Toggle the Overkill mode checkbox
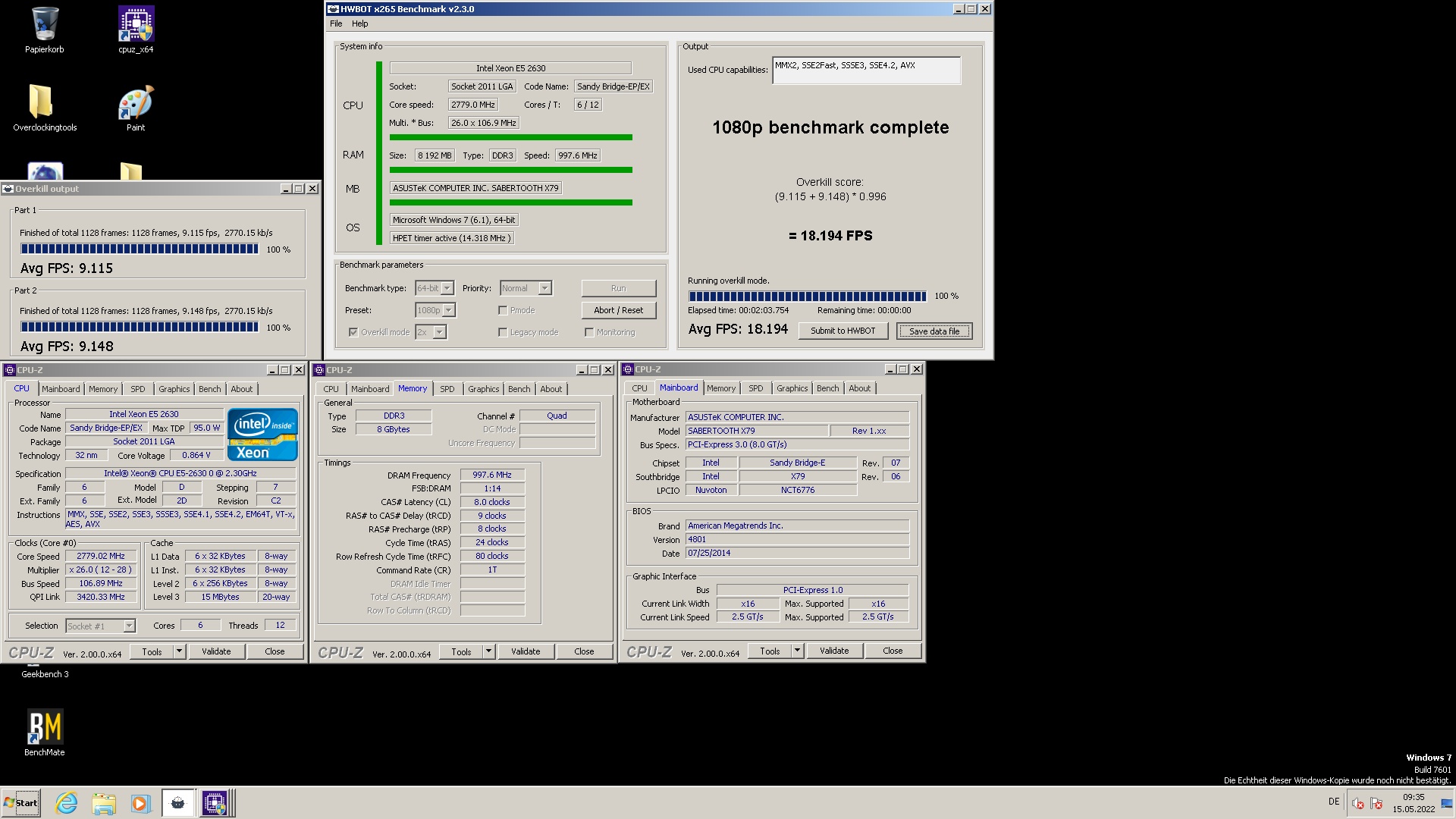 [x=353, y=332]
